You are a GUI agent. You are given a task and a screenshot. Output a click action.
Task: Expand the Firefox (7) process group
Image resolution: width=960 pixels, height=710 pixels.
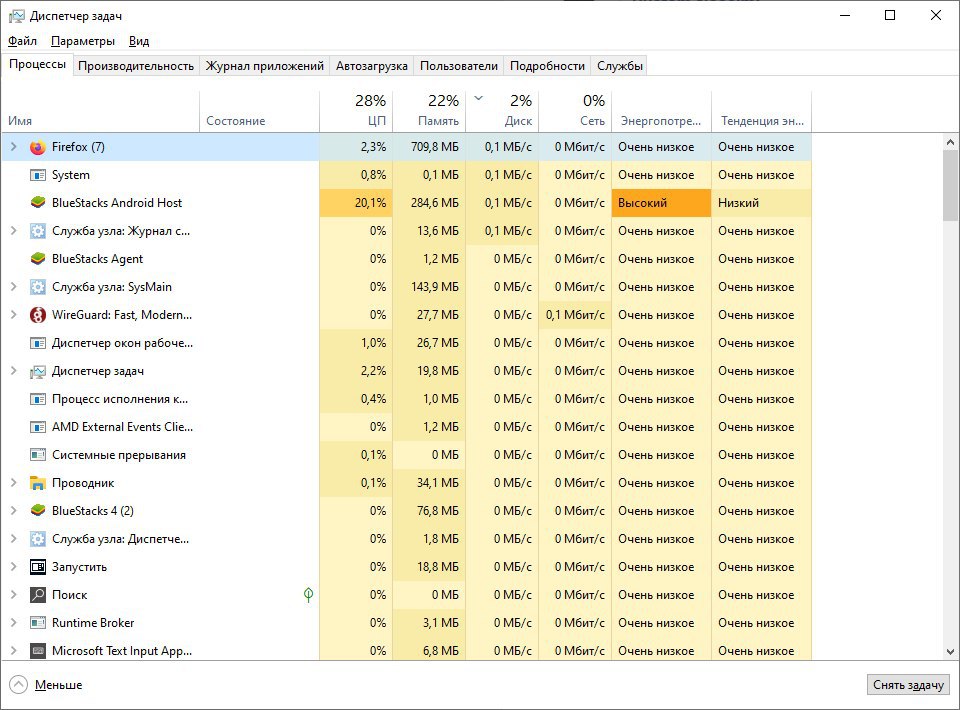pyautogui.click(x=14, y=147)
